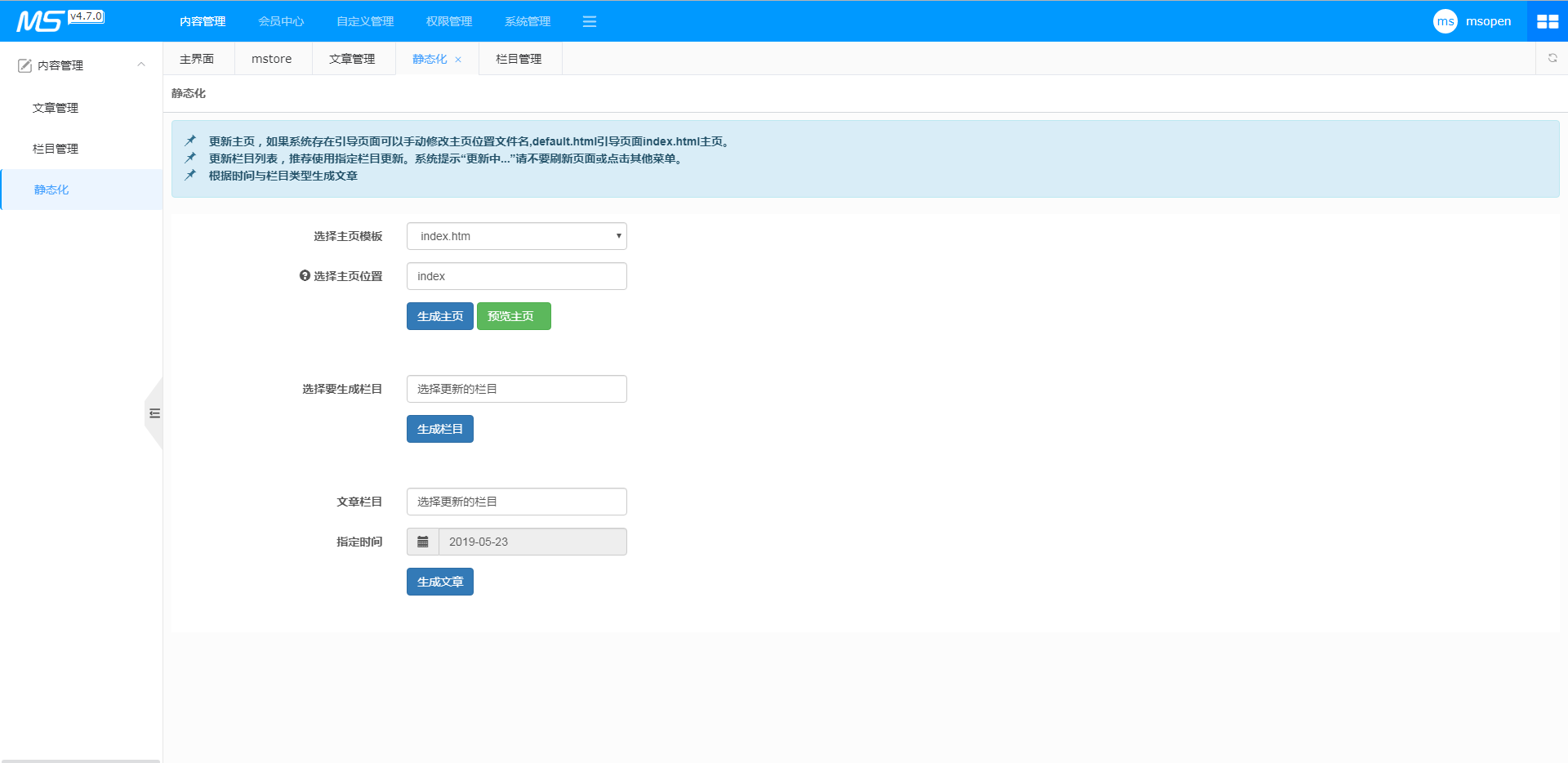Click the green 预览主页 button
Screen dimensions: 1568x763
coord(514,316)
